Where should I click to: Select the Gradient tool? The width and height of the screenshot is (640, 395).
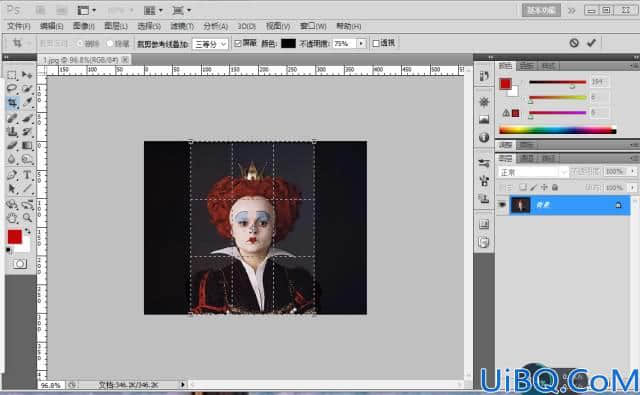point(27,145)
